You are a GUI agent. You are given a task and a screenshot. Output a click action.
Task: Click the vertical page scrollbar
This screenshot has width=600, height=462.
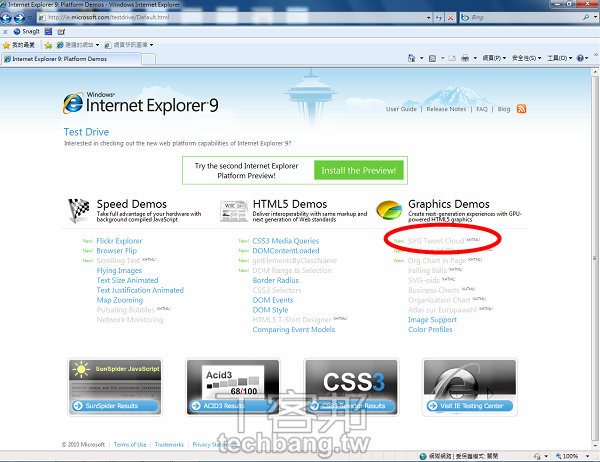click(x=595, y=258)
